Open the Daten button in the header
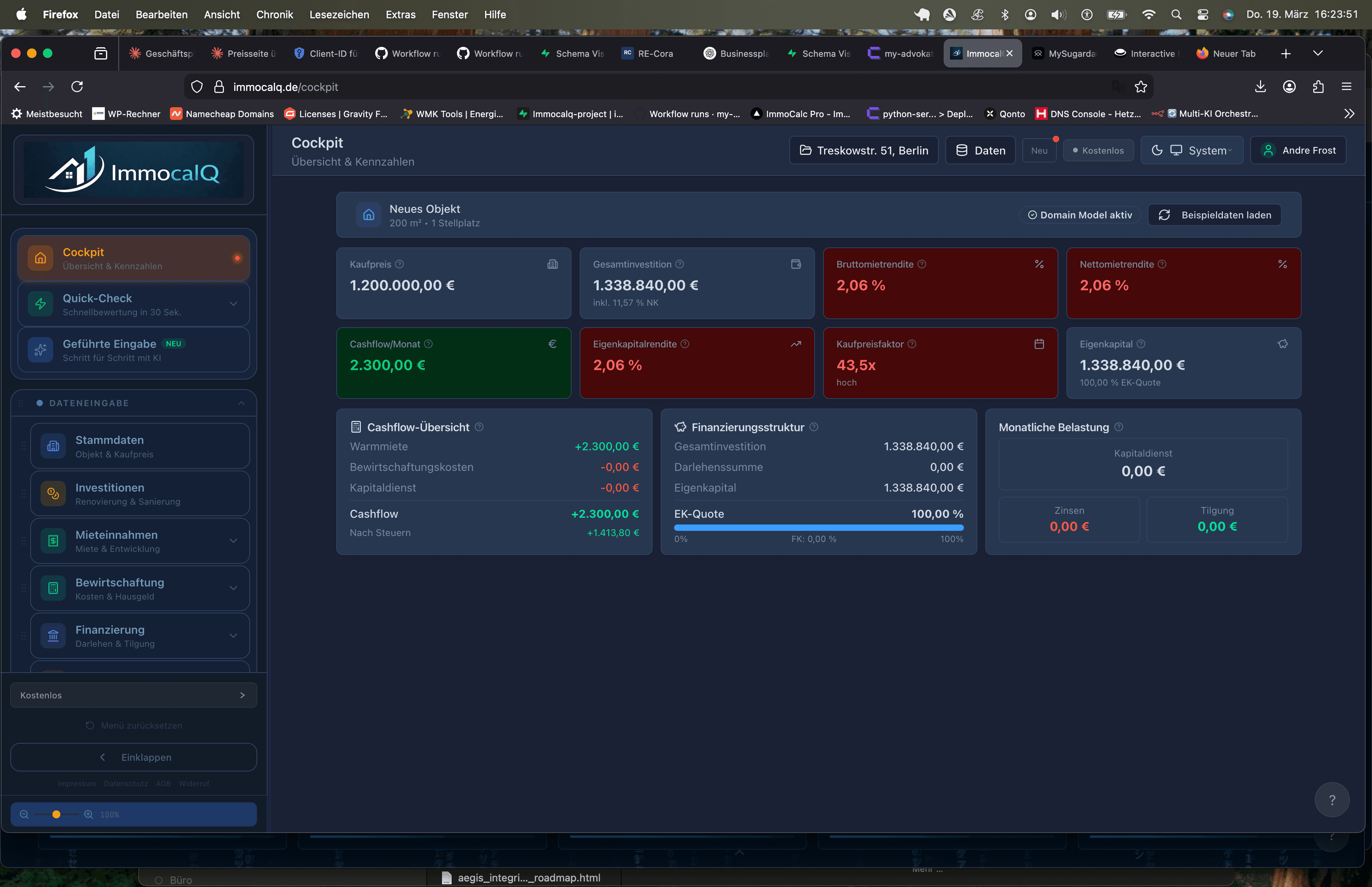This screenshot has height=887, width=1372. click(980, 150)
